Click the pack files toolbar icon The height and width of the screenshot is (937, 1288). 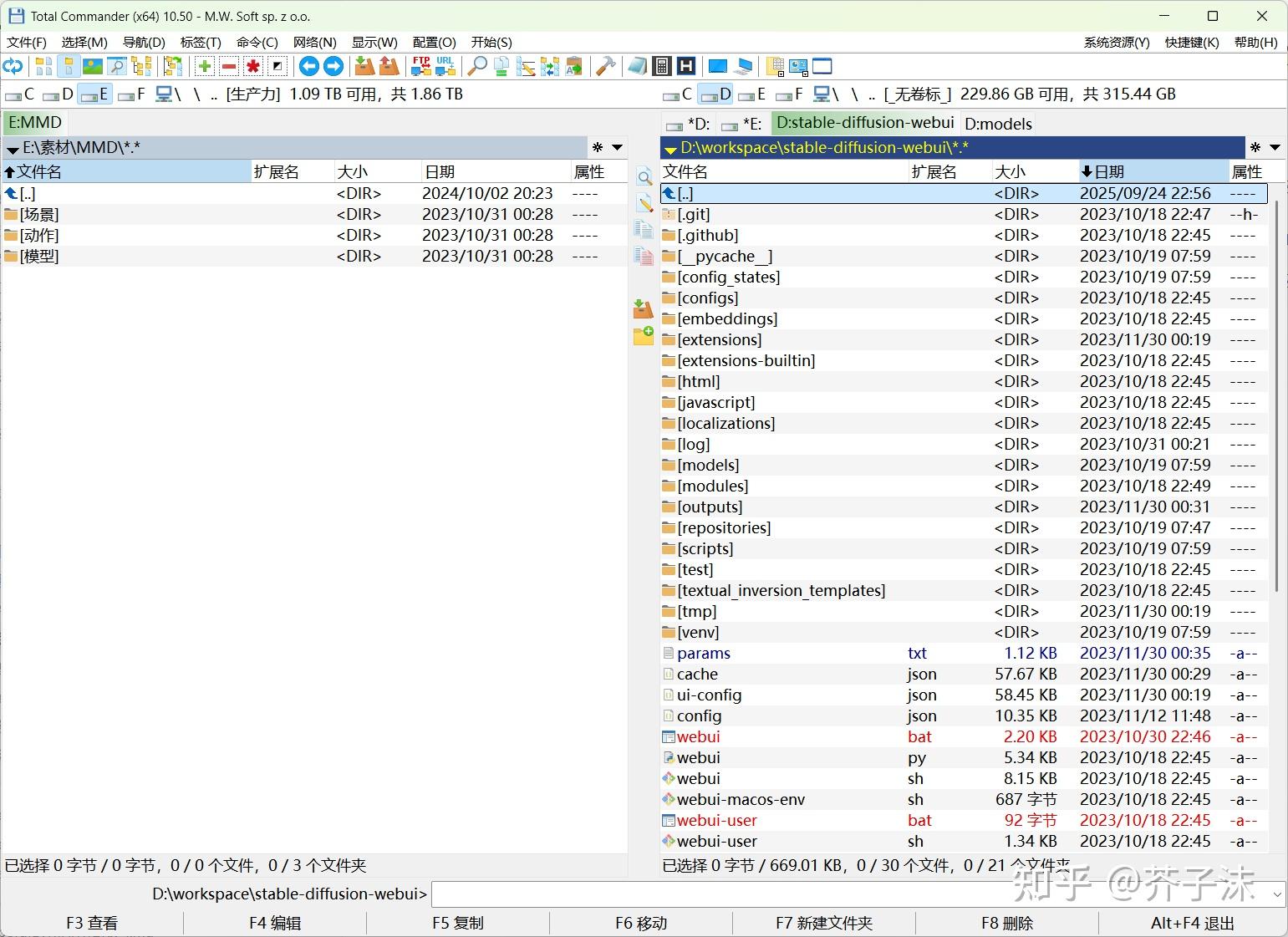pos(364,67)
